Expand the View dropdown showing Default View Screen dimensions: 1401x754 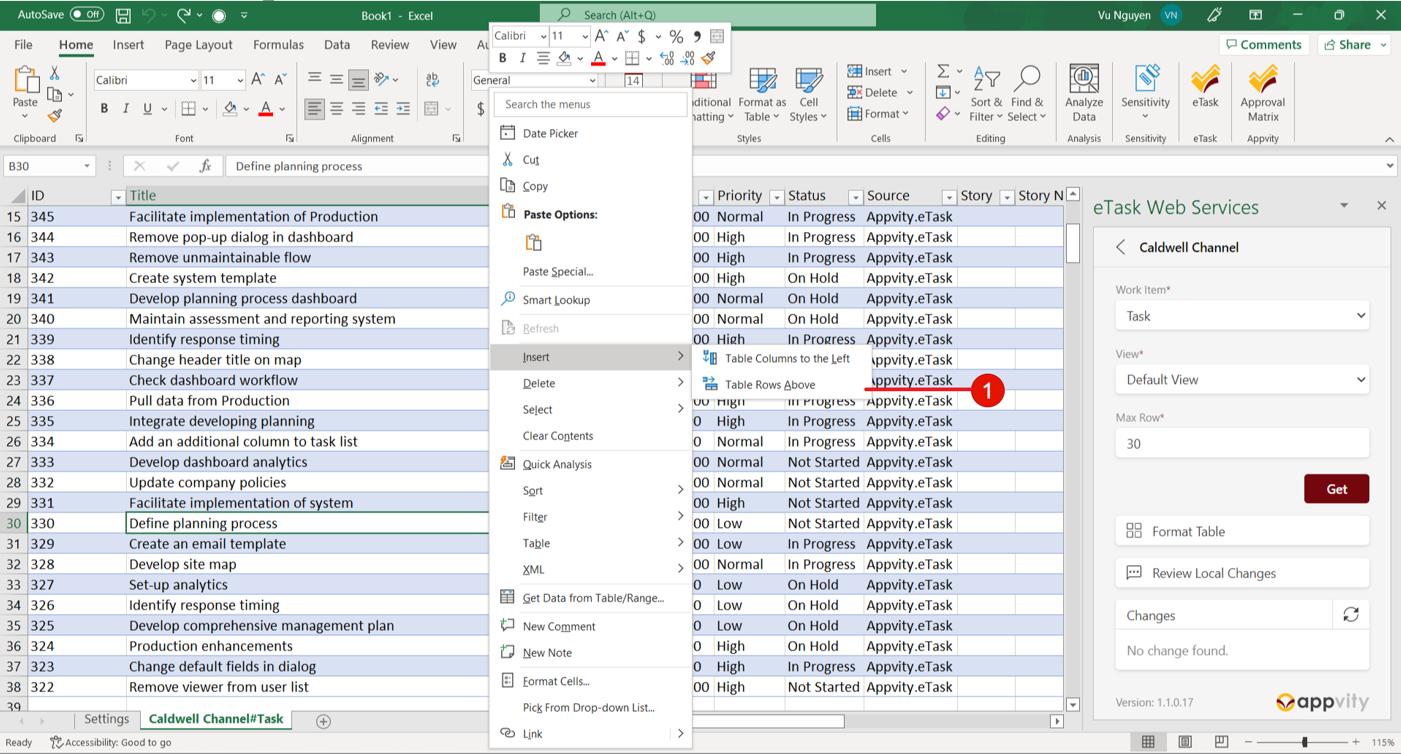point(1241,380)
